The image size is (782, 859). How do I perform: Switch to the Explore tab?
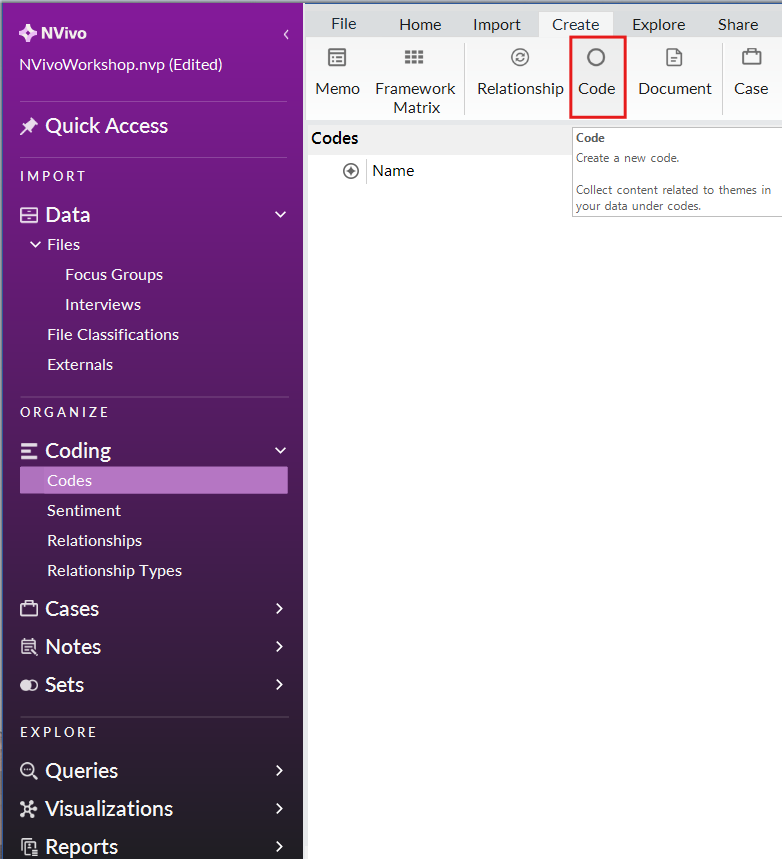(x=659, y=25)
